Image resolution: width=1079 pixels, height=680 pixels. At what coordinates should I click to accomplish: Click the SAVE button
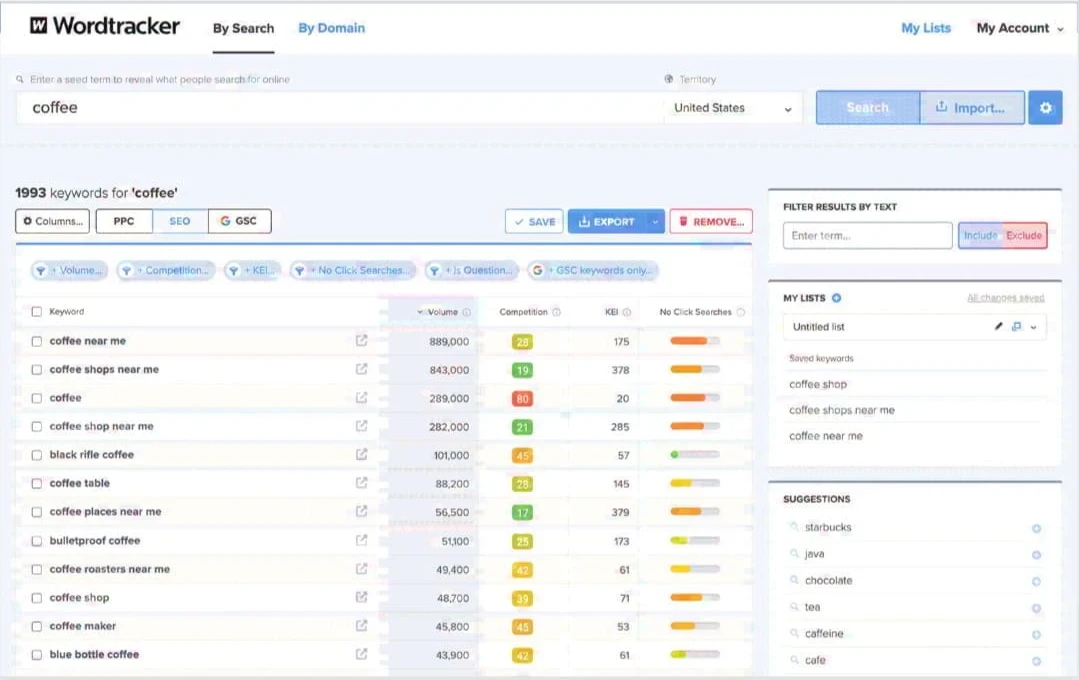coord(533,221)
